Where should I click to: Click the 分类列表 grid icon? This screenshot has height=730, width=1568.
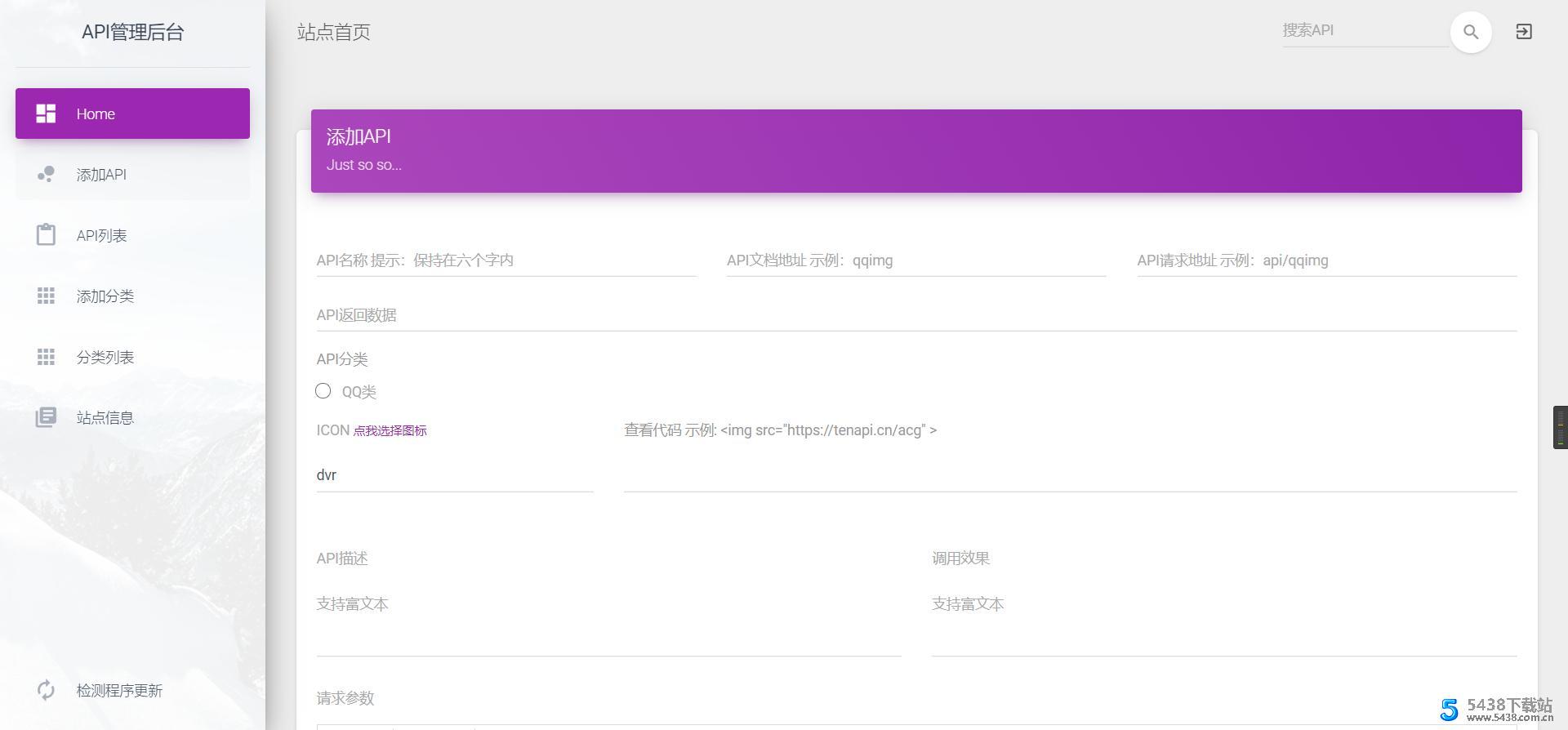click(x=46, y=357)
